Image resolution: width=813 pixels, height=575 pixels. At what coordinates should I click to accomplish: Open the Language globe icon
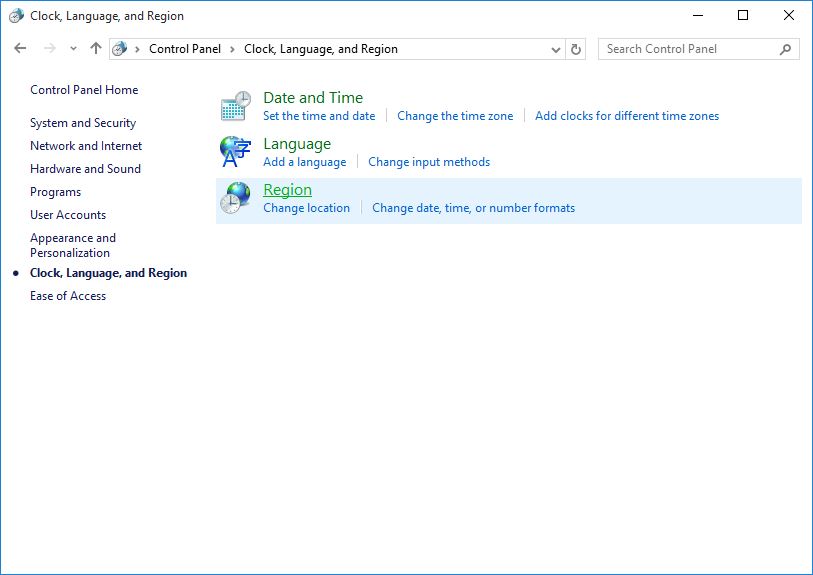click(x=235, y=152)
